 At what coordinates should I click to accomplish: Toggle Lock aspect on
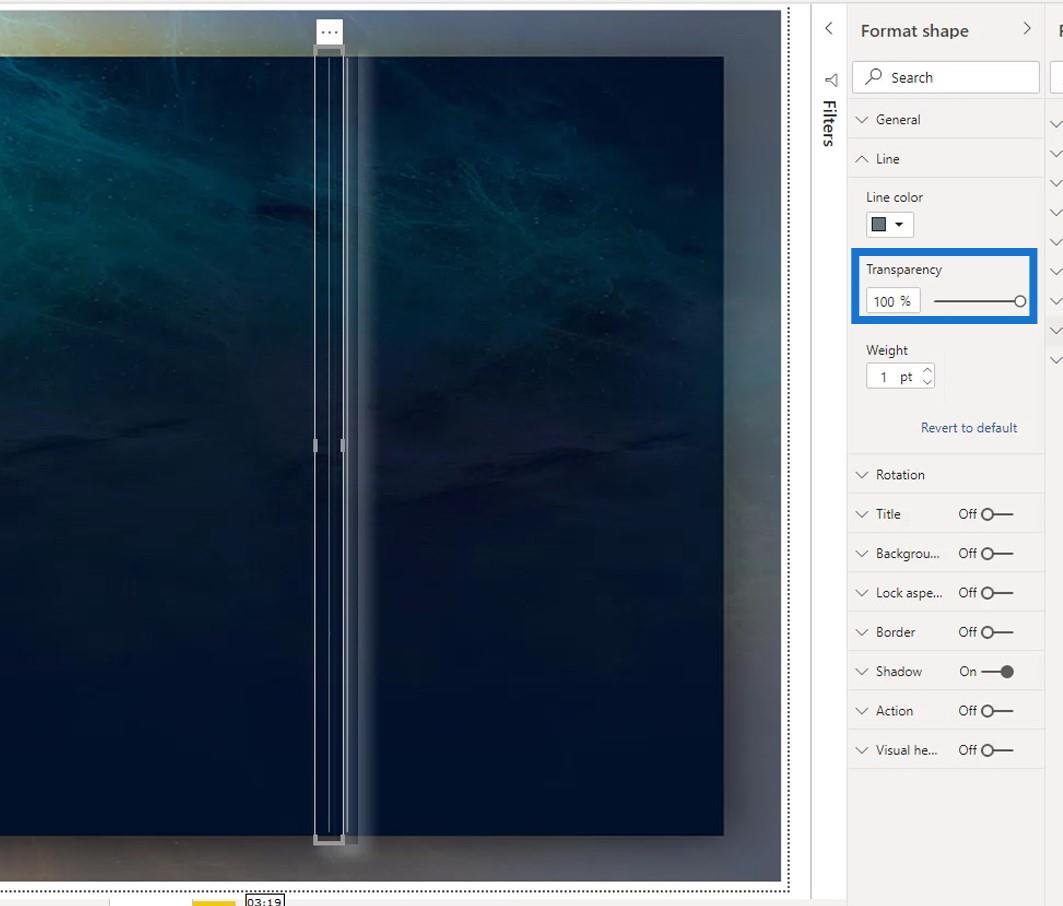[x=997, y=593]
